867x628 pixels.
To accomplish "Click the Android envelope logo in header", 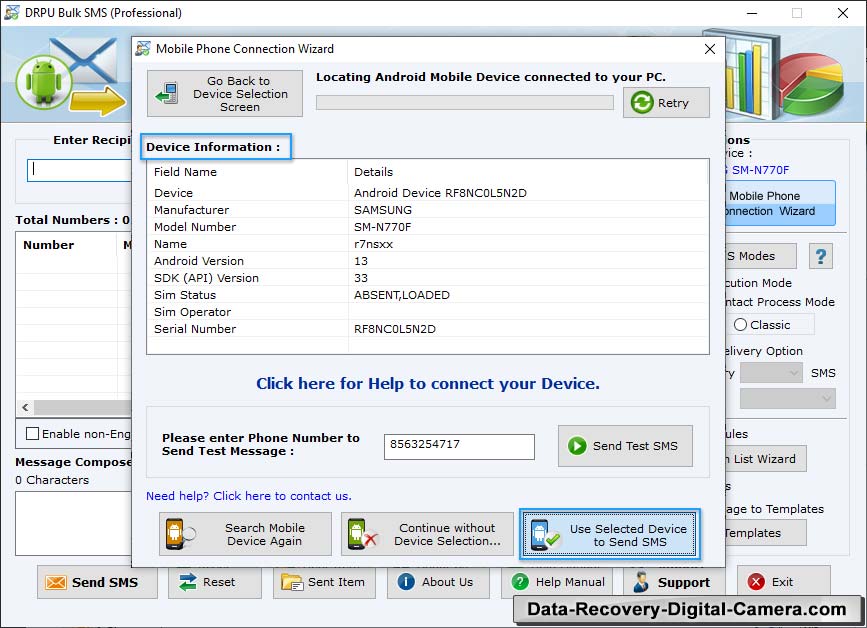I will pos(71,76).
